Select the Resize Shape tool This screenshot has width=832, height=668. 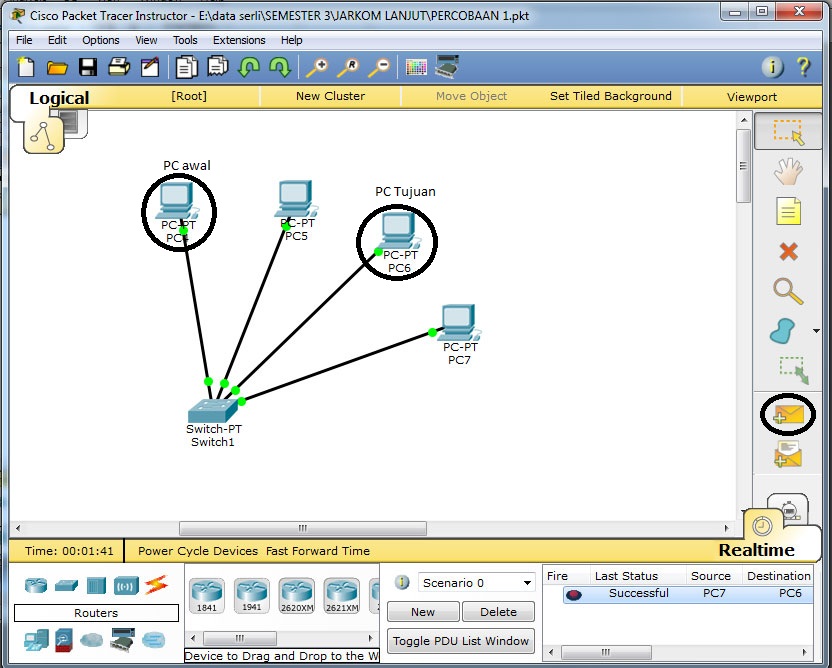(793, 370)
